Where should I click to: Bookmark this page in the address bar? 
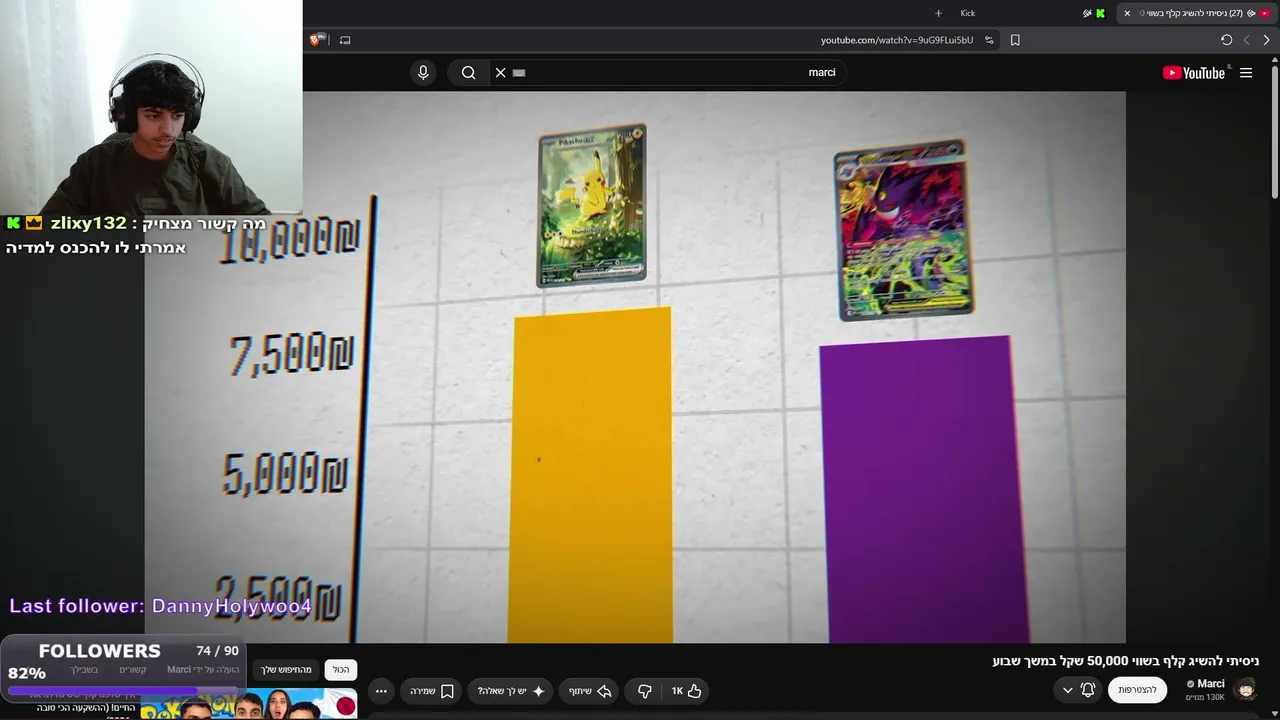tap(1015, 40)
